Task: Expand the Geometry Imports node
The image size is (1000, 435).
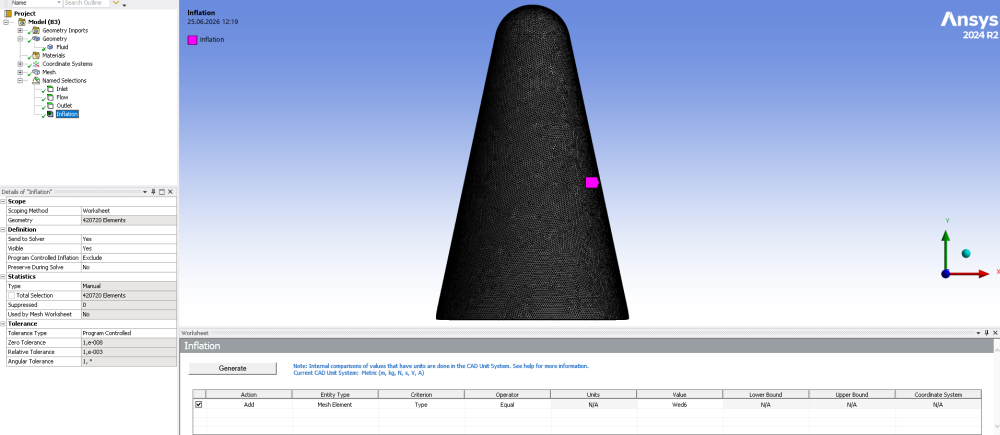Action: click(x=20, y=31)
